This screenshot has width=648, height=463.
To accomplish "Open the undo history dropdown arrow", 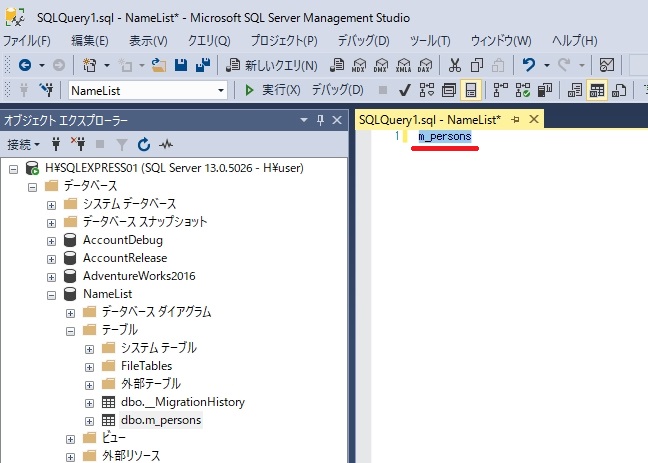I will [546, 65].
